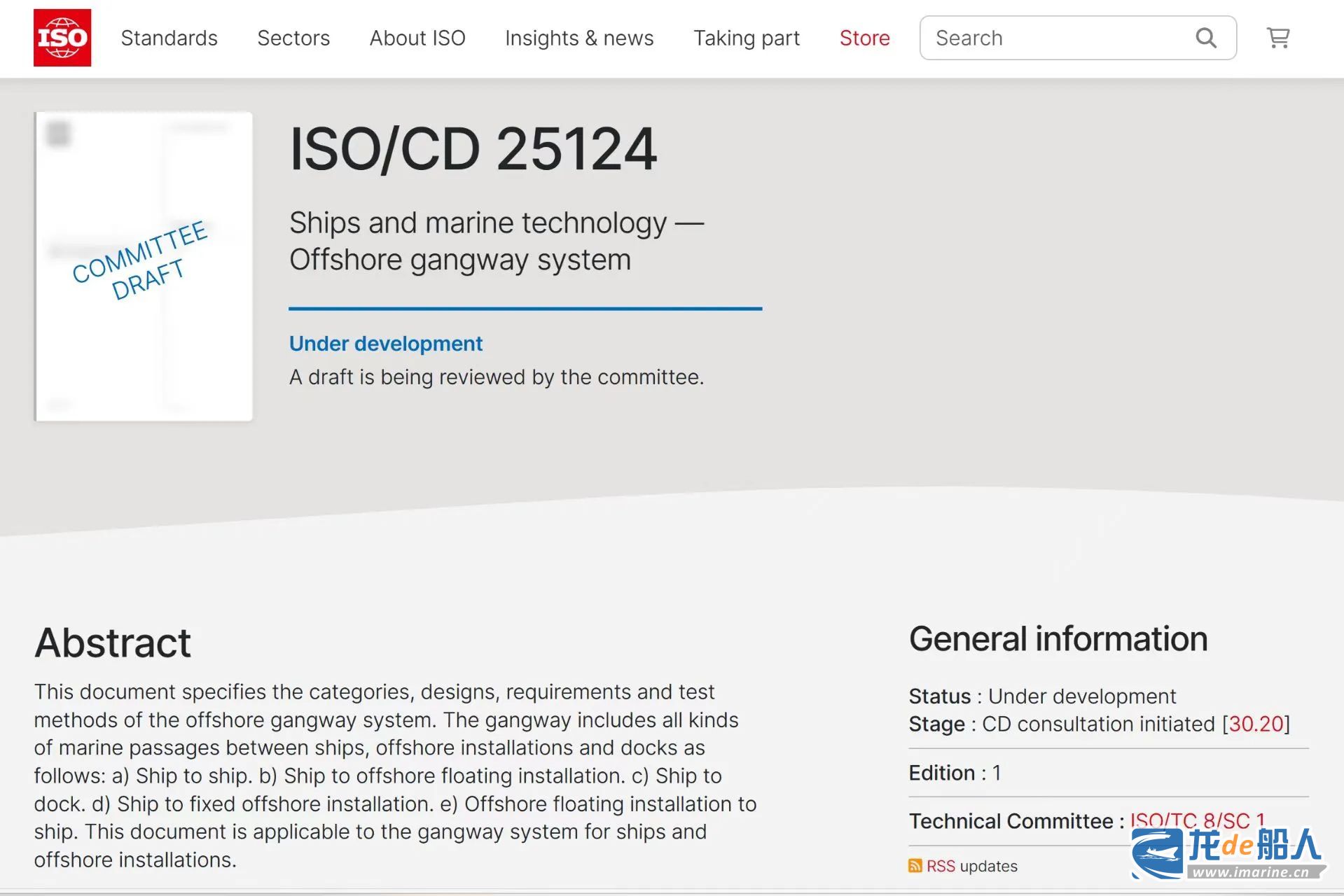Click the Under development status link
The width and height of the screenshot is (1344, 896).
(386, 344)
